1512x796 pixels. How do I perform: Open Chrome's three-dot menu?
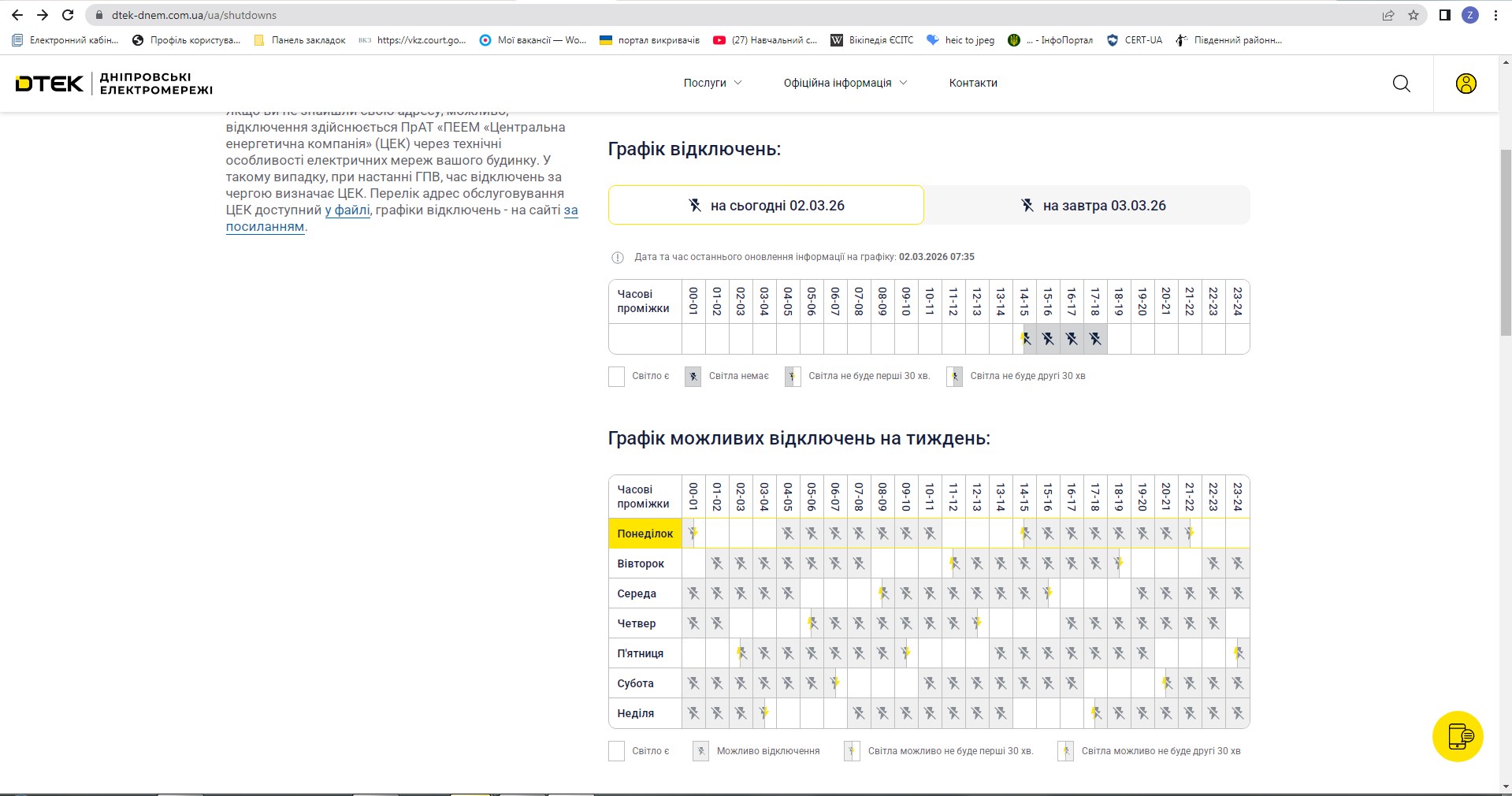point(1495,15)
